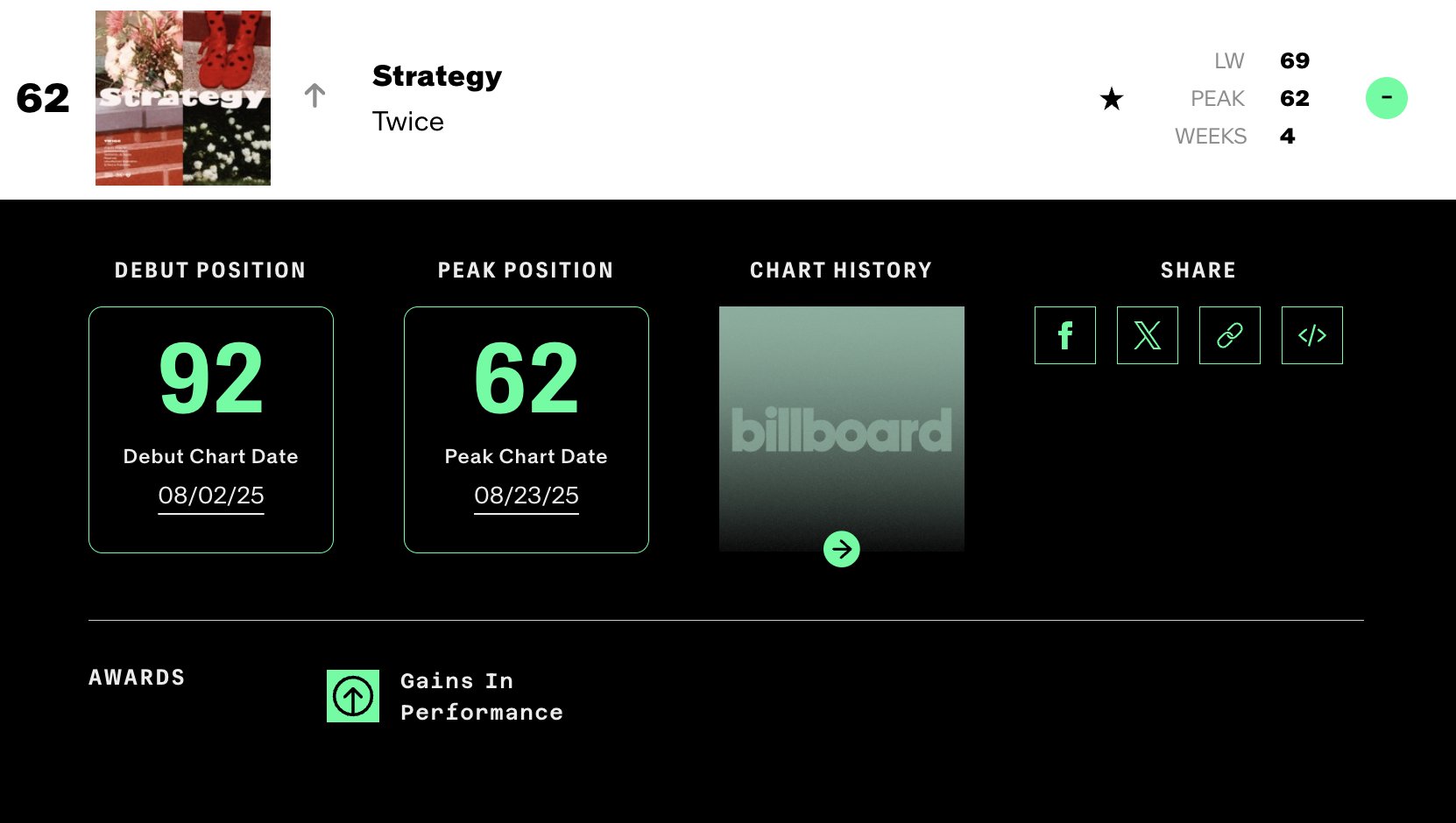This screenshot has height=823, width=1456.
Task: Click the artist name Twice
Action: click(x=408, y=122)
